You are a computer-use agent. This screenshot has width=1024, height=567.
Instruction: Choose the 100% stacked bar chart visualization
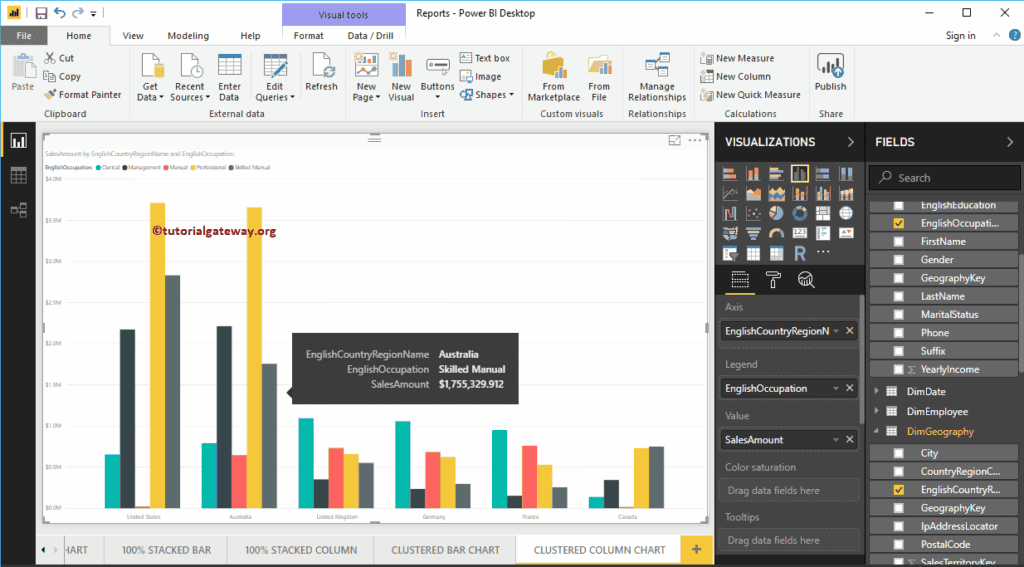click(823, 174)
